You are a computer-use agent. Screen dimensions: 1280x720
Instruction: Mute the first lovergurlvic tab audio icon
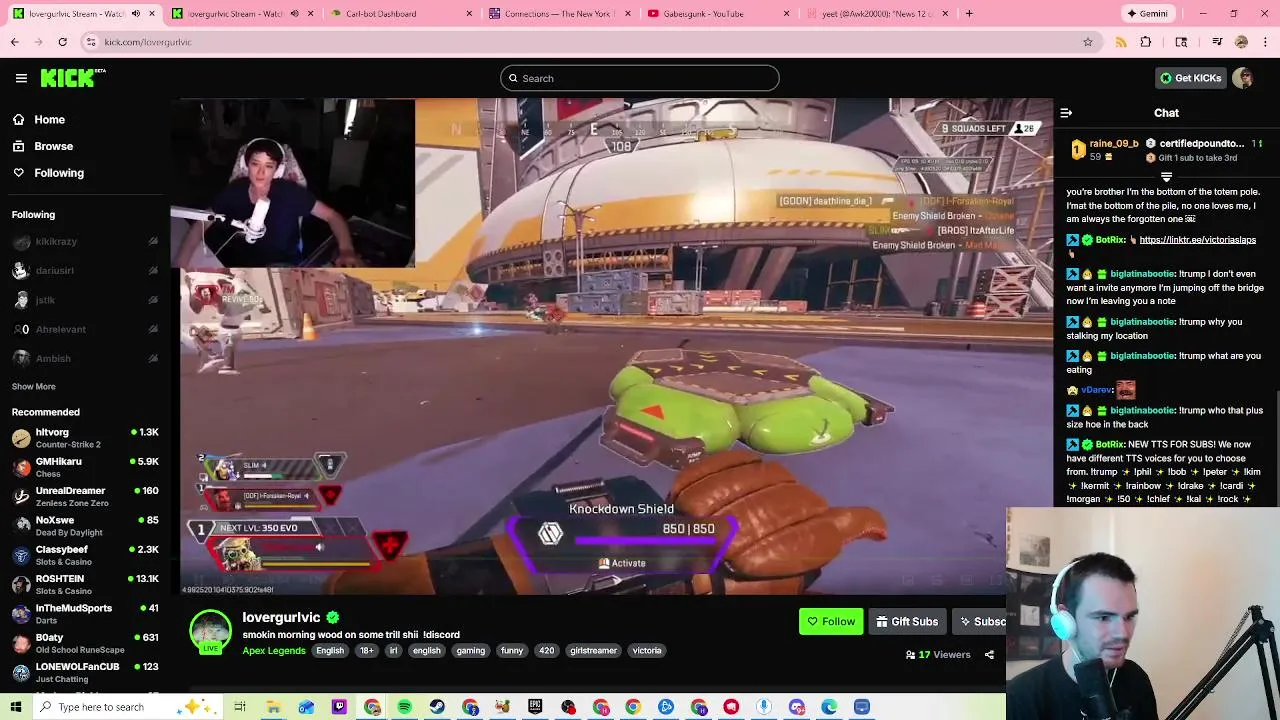tap(136, 14)
